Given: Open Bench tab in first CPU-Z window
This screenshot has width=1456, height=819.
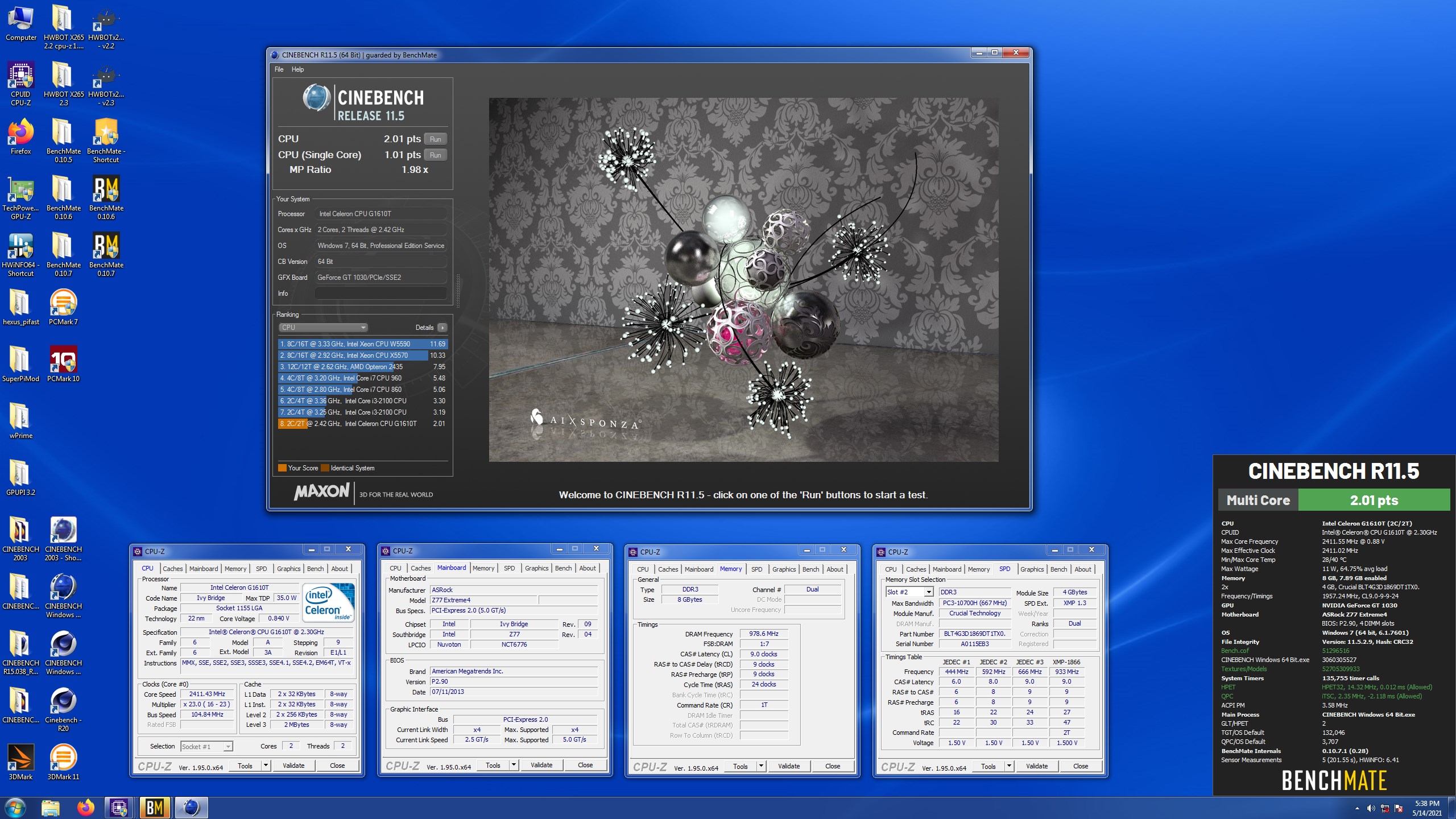Looking at the screenshot, I should tap(315, 569).
